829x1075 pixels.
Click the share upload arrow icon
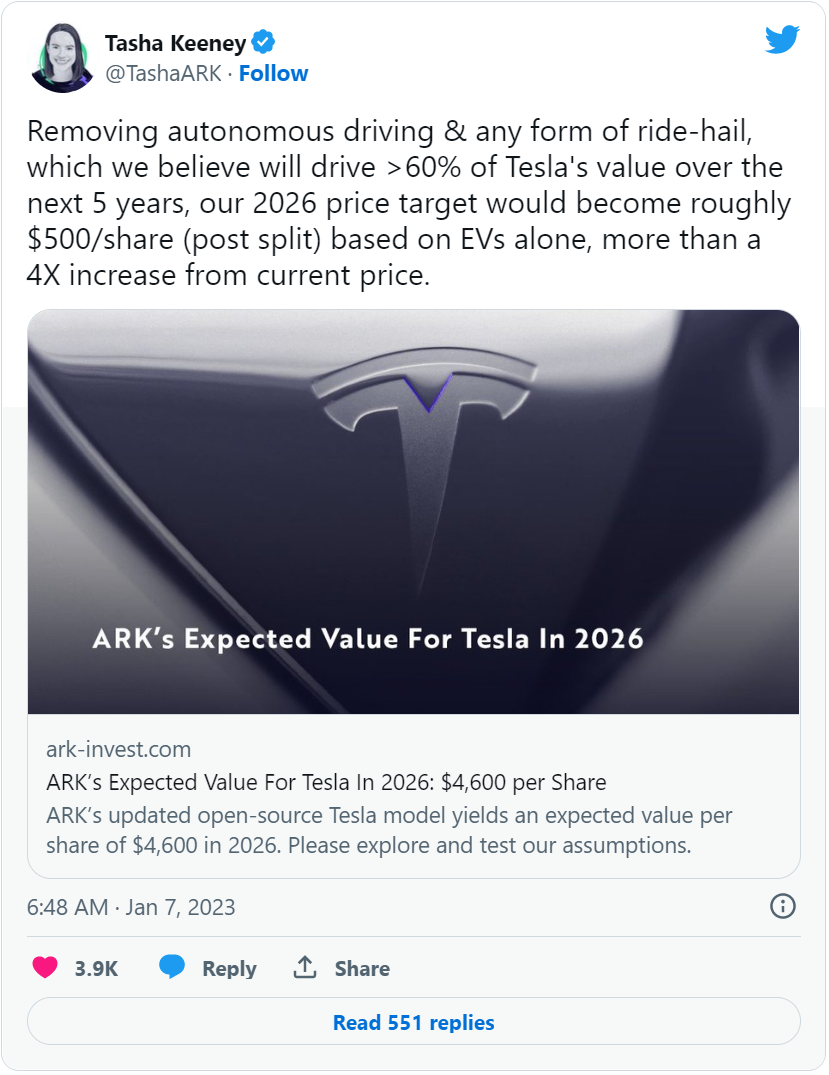[305, 968]
